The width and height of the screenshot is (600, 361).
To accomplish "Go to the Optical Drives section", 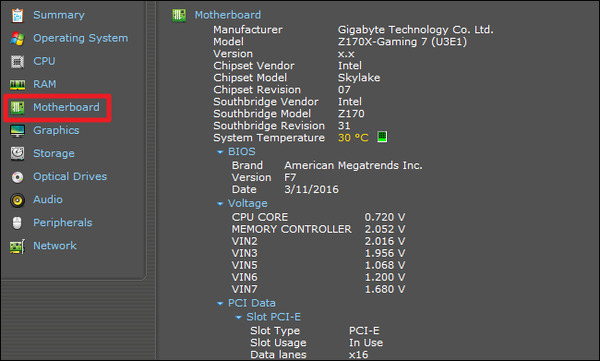I will click(70, 176).
